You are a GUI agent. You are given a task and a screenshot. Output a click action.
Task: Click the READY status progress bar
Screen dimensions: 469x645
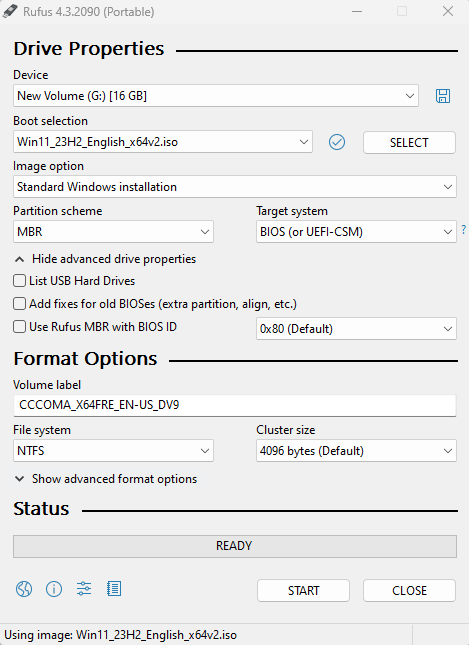click(x=235, y=546)
